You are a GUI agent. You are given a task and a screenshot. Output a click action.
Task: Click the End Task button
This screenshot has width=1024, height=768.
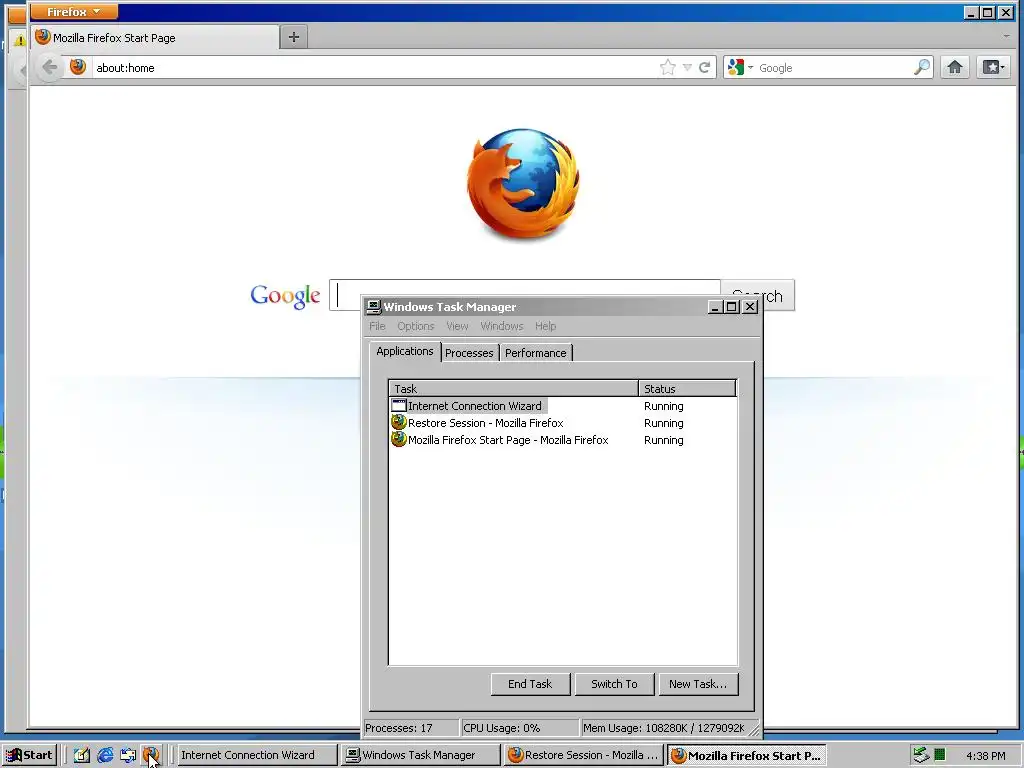coord(530,684)
